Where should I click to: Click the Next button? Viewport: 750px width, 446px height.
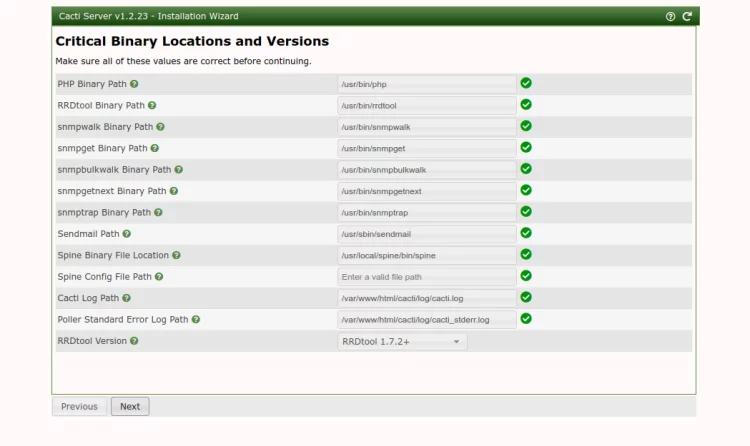[x=130, y=407]
